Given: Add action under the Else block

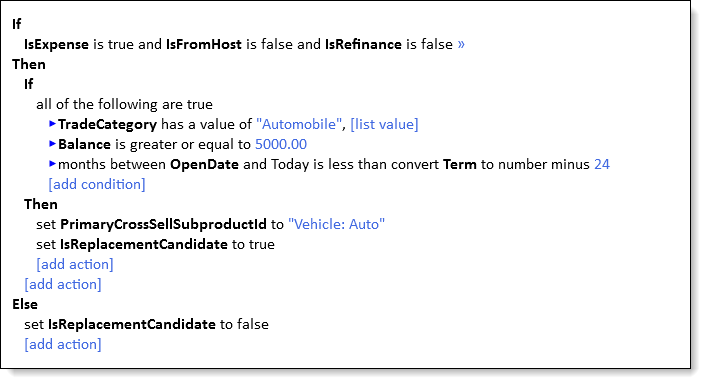Looking at the screenshot, I should coord(63,344).
